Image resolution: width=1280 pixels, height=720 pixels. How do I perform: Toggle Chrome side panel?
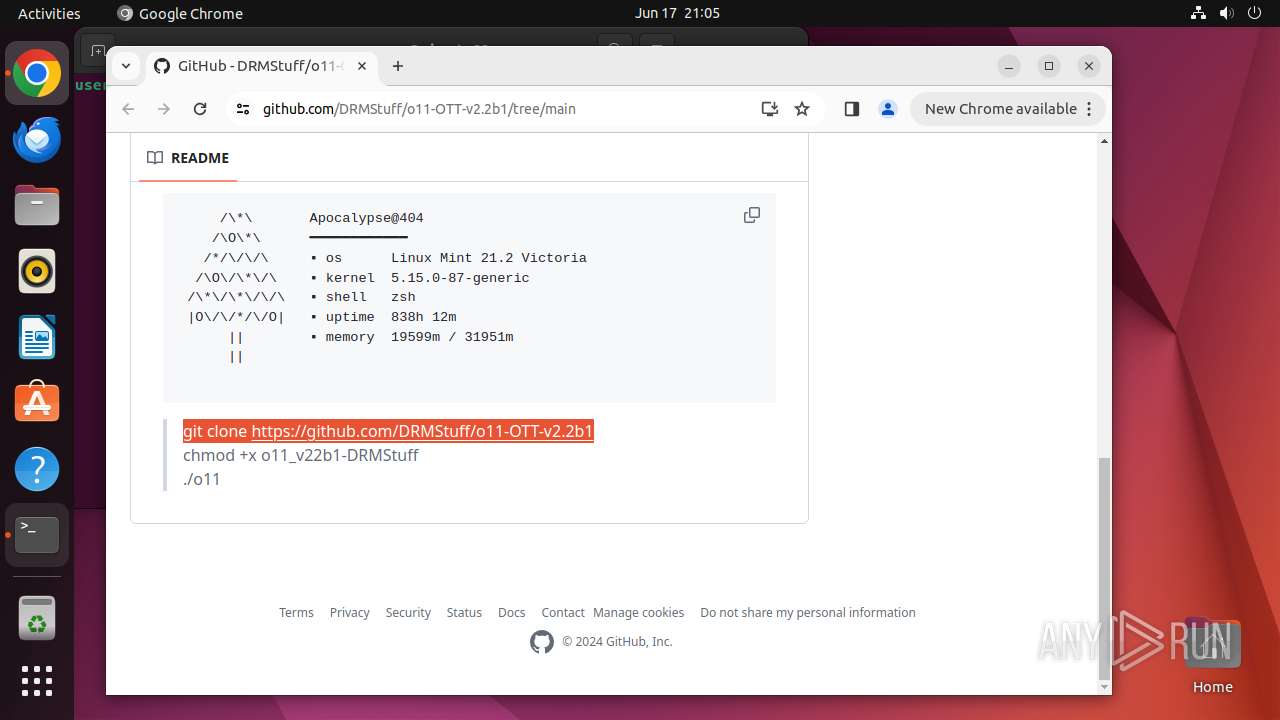click(852, 109)
